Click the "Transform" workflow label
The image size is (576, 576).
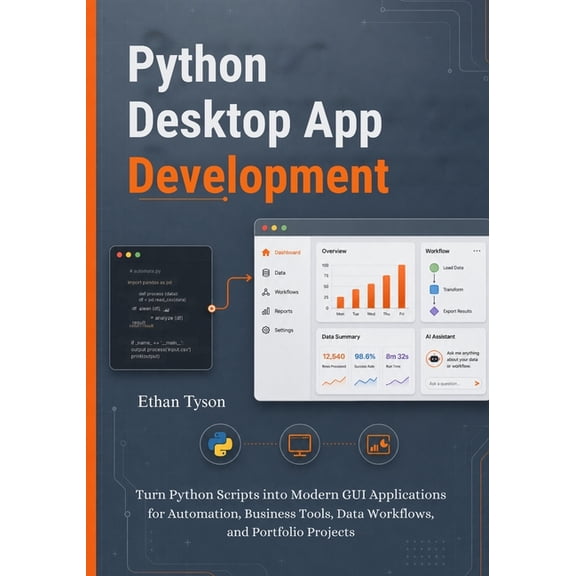click(453, 289)
